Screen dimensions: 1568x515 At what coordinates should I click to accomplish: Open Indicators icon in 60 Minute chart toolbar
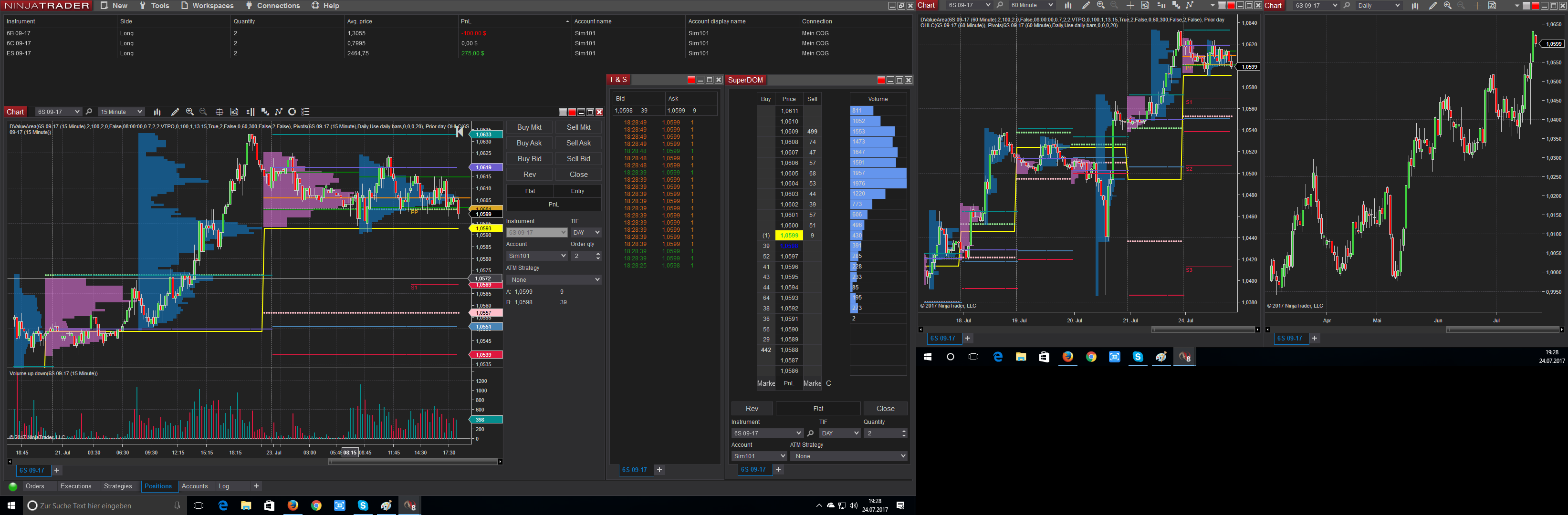tap(1175, 5)
